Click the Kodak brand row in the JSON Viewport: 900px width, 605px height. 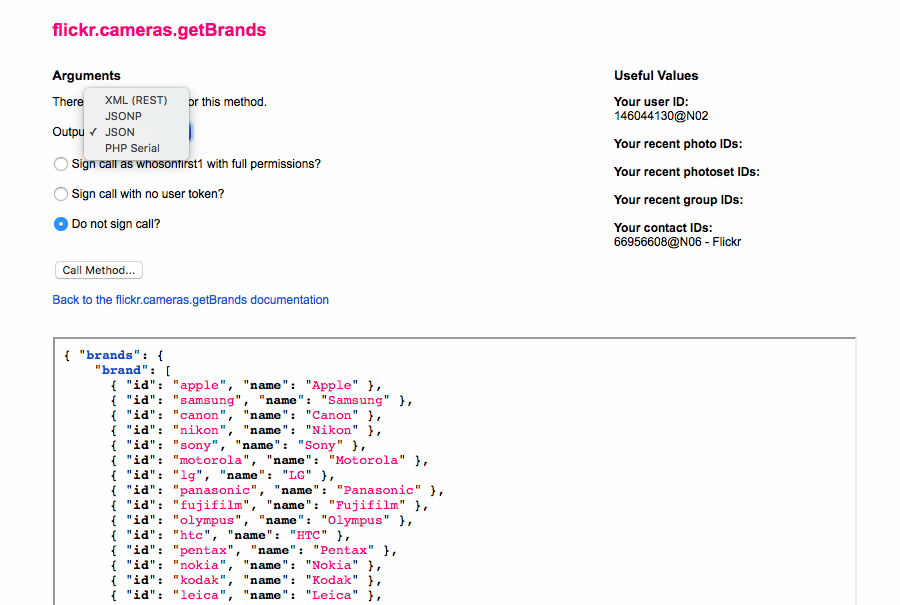point(246,580)
